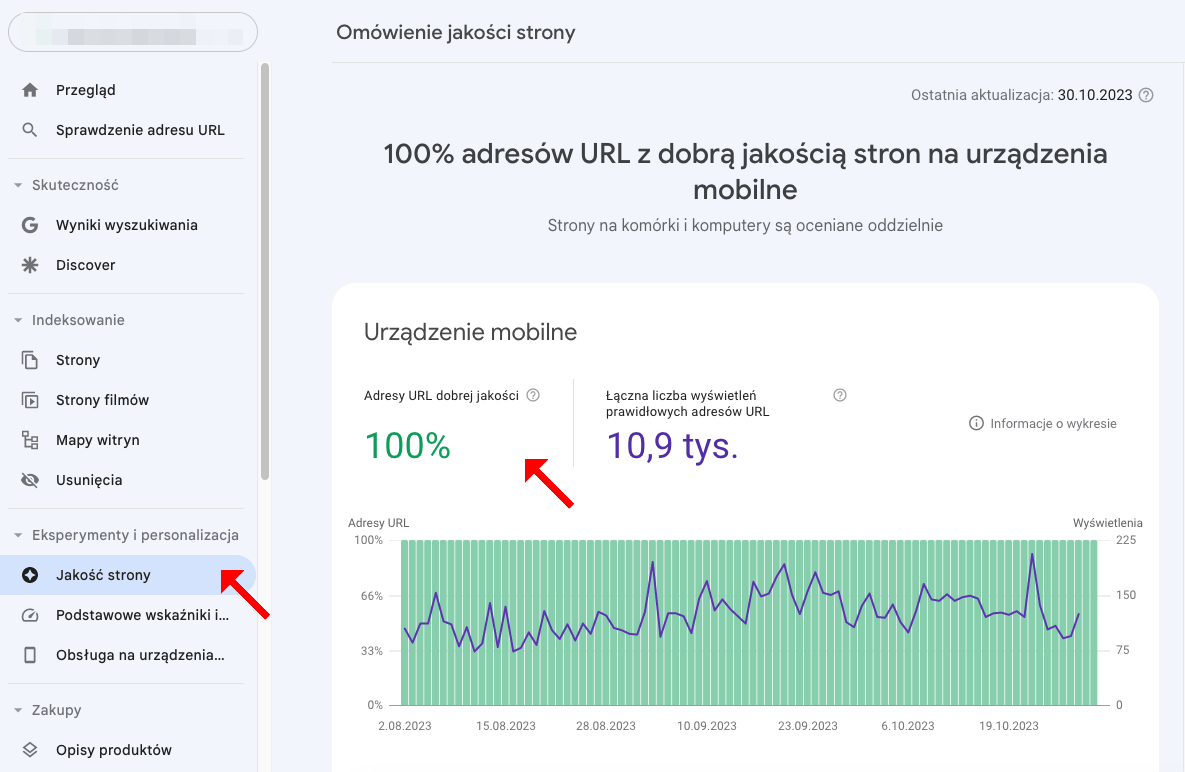The image size is (1185, 772).
Task: Open help beside Łączna liczba wyświetleń
Action: [x=839, y=395]
